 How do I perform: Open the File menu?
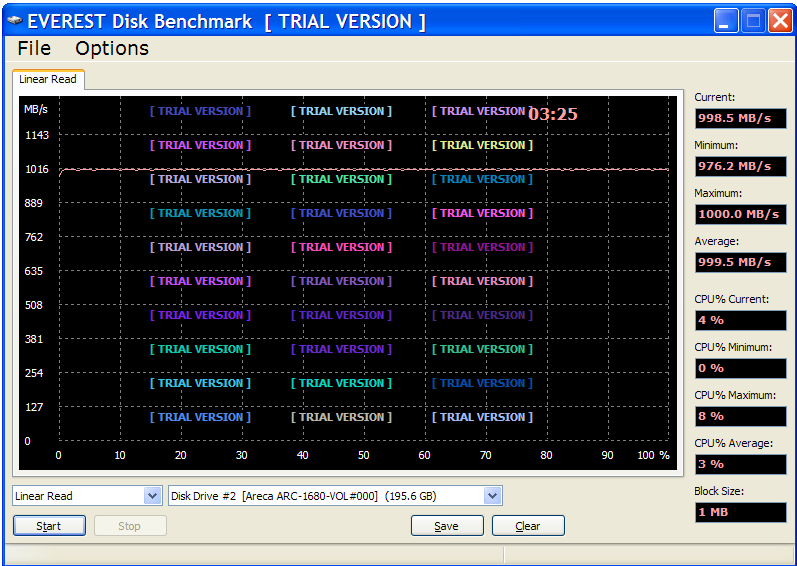[34, 48]
